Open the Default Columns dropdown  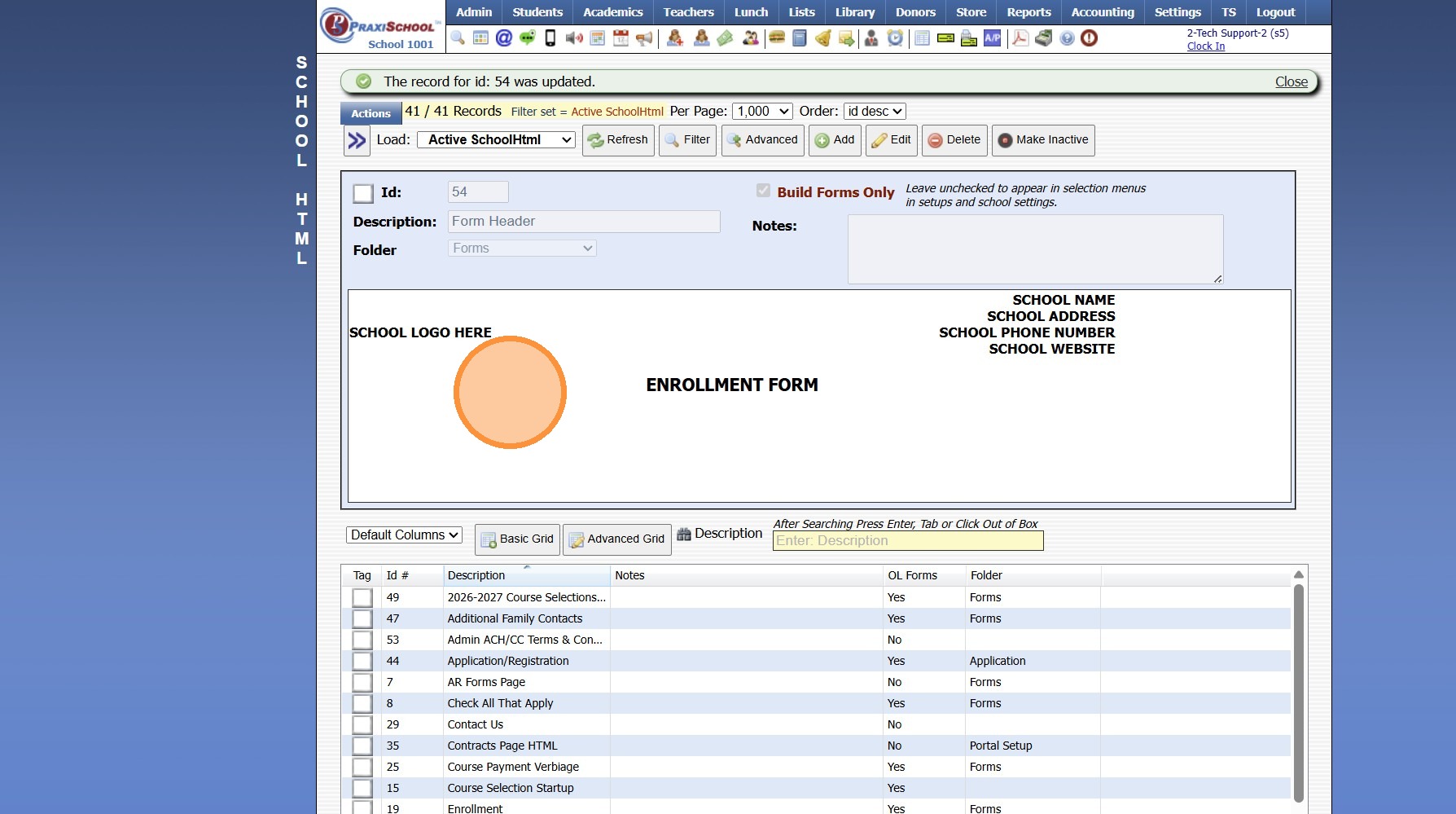click(404, 535)
